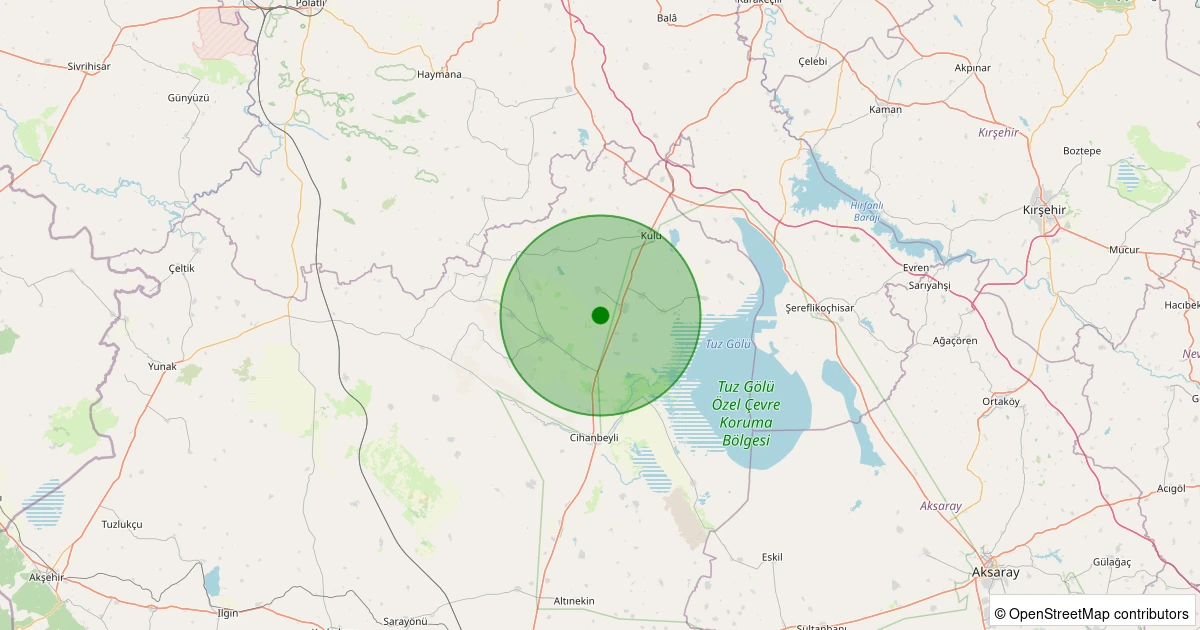The image size is (1200, 630).
Task: Select the Kırşehir city label
Action: point(1045,210)
